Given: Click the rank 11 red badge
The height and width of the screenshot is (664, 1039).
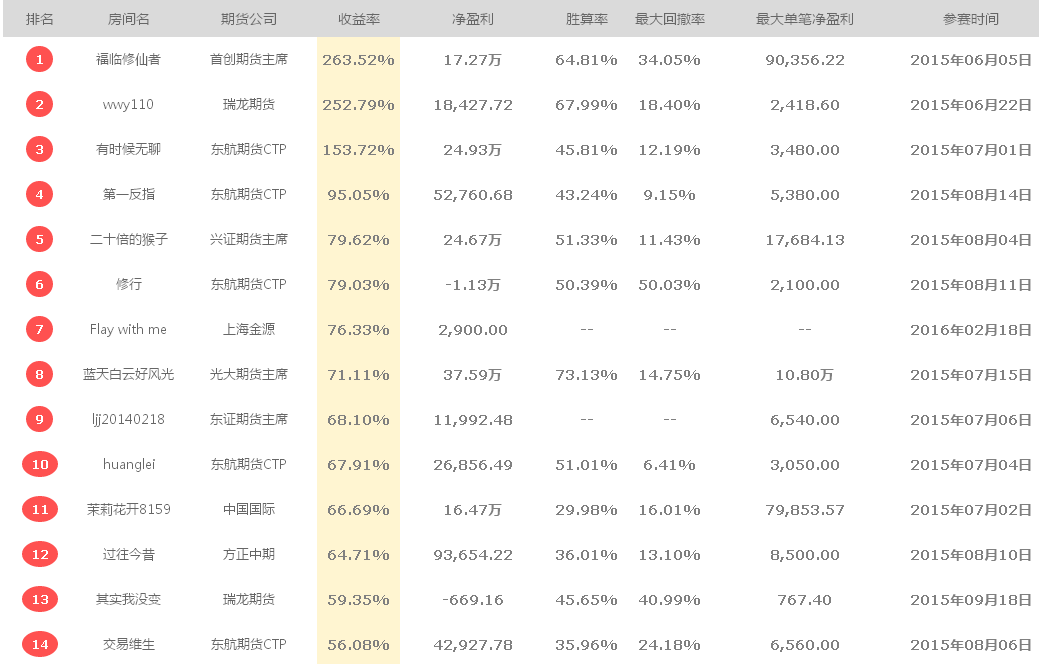Looking at the screenshot, I should point(40,510).
